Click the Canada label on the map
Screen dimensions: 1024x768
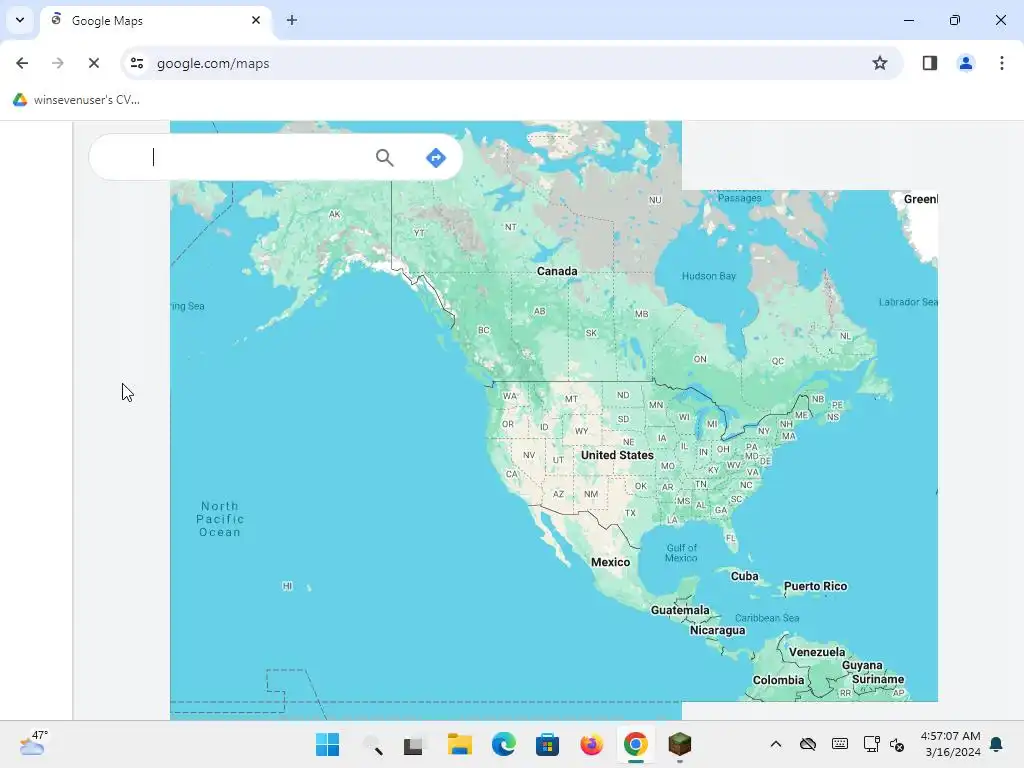[x=557, y=271]
